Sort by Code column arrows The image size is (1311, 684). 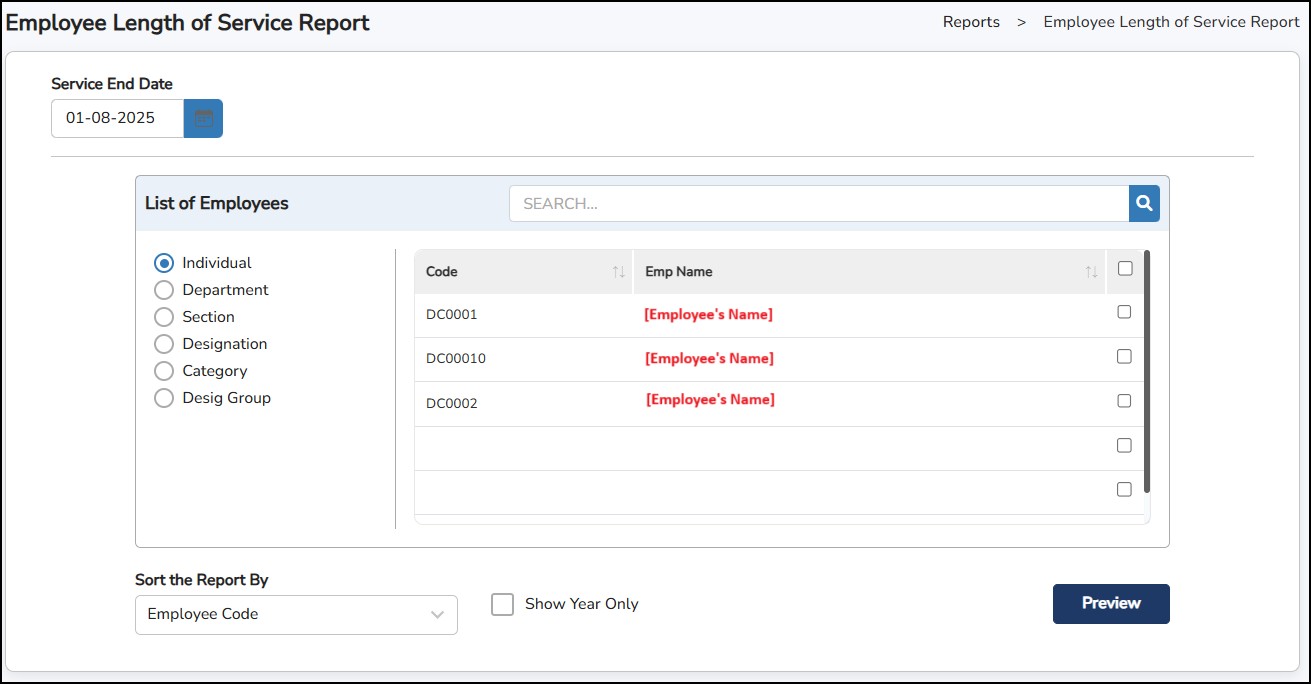(x=618, y=272)
